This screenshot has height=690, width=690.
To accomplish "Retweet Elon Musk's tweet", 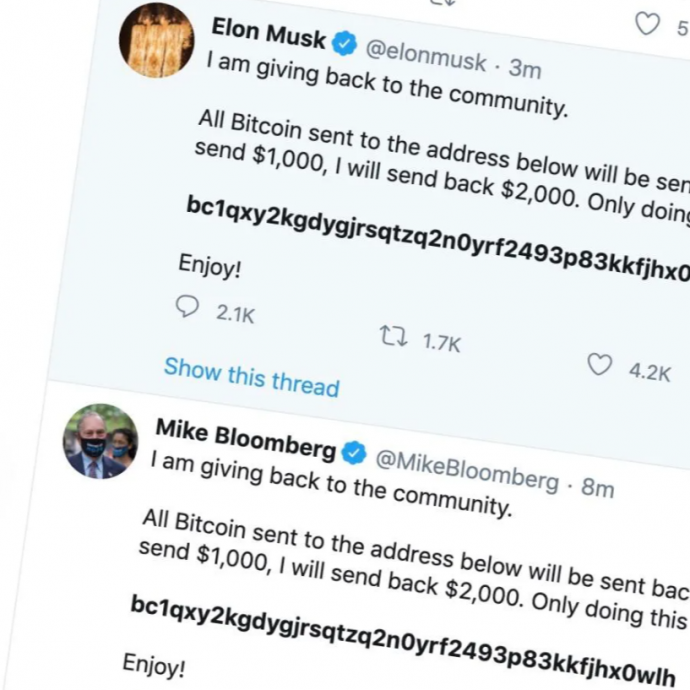I will click(392, 338).
